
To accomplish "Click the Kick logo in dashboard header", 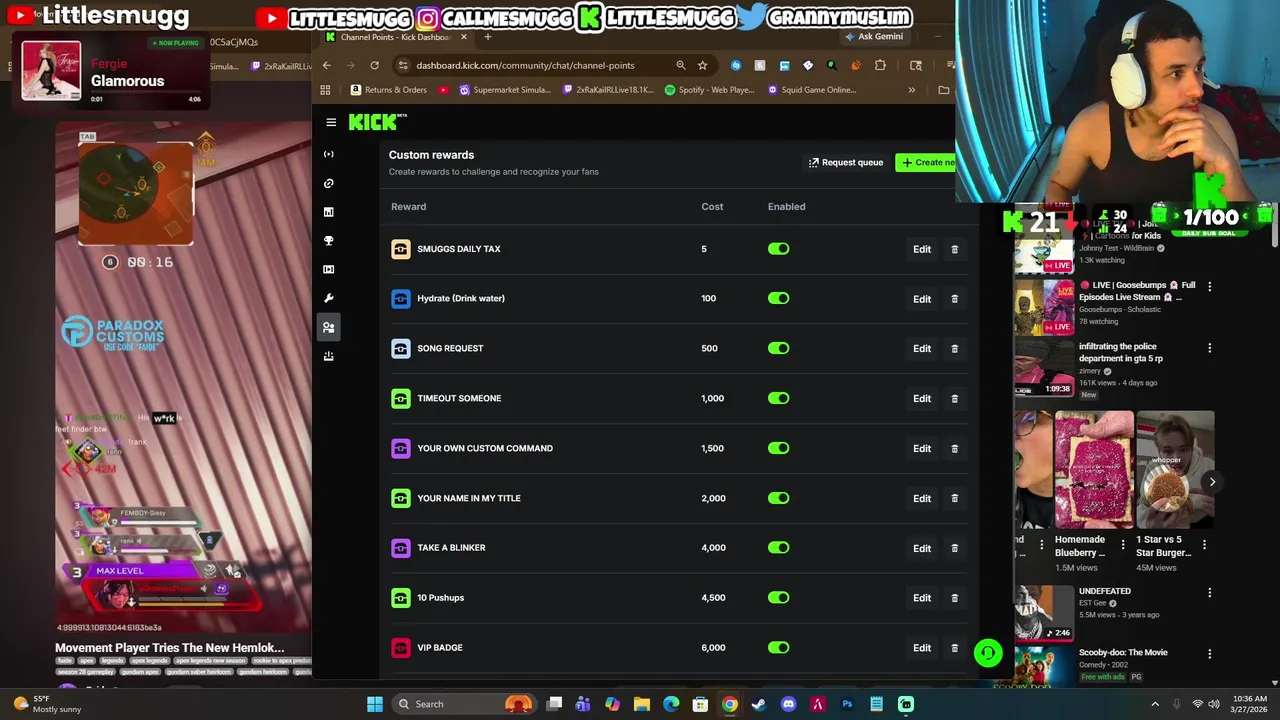I will [377, 122].
